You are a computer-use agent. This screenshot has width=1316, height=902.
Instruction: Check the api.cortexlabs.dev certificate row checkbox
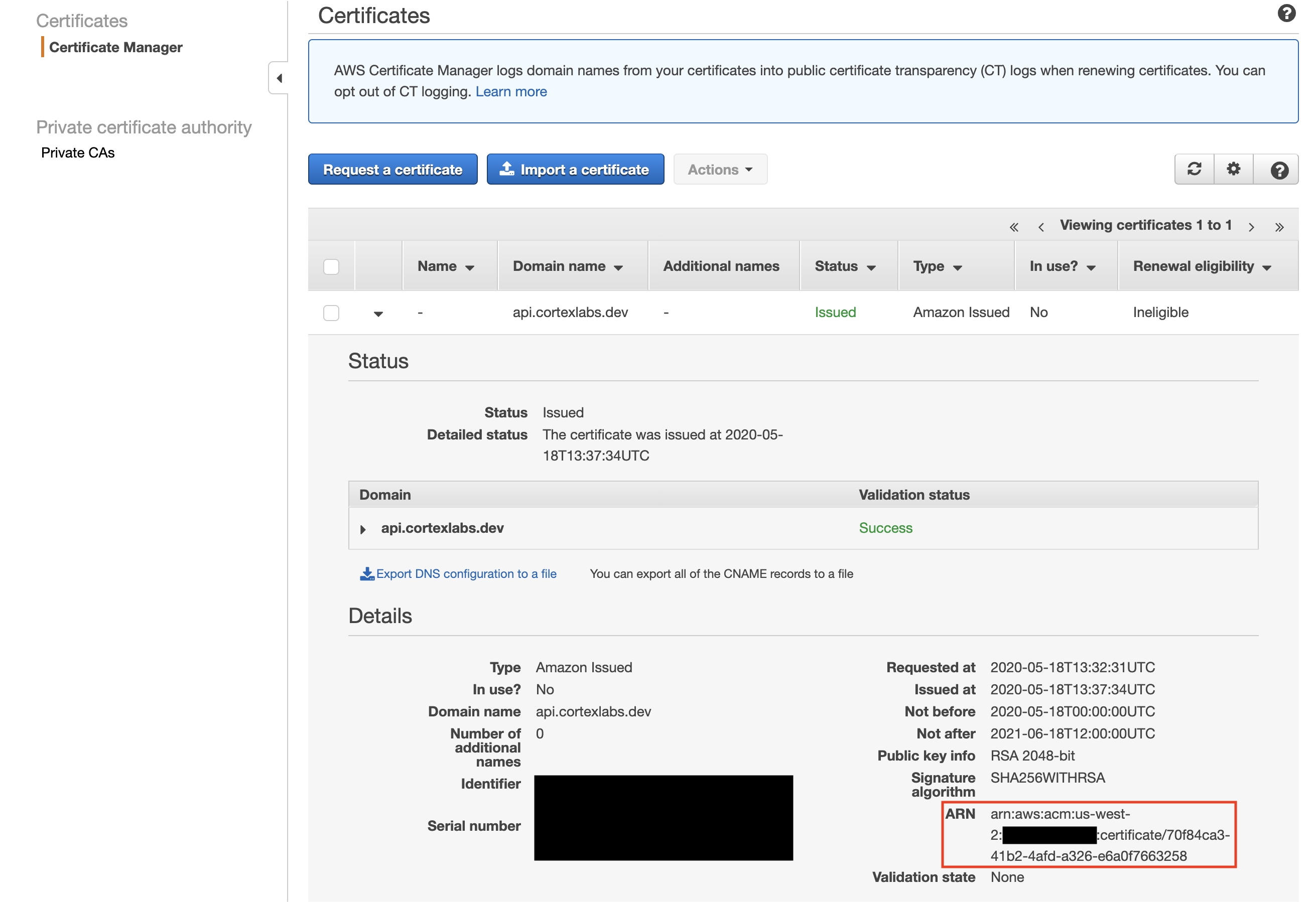click(x=331, y=313)
